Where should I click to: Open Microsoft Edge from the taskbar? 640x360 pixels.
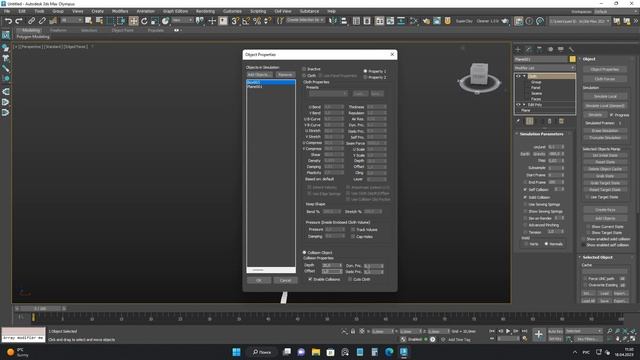pyautogui.click(x=389, y=352)
